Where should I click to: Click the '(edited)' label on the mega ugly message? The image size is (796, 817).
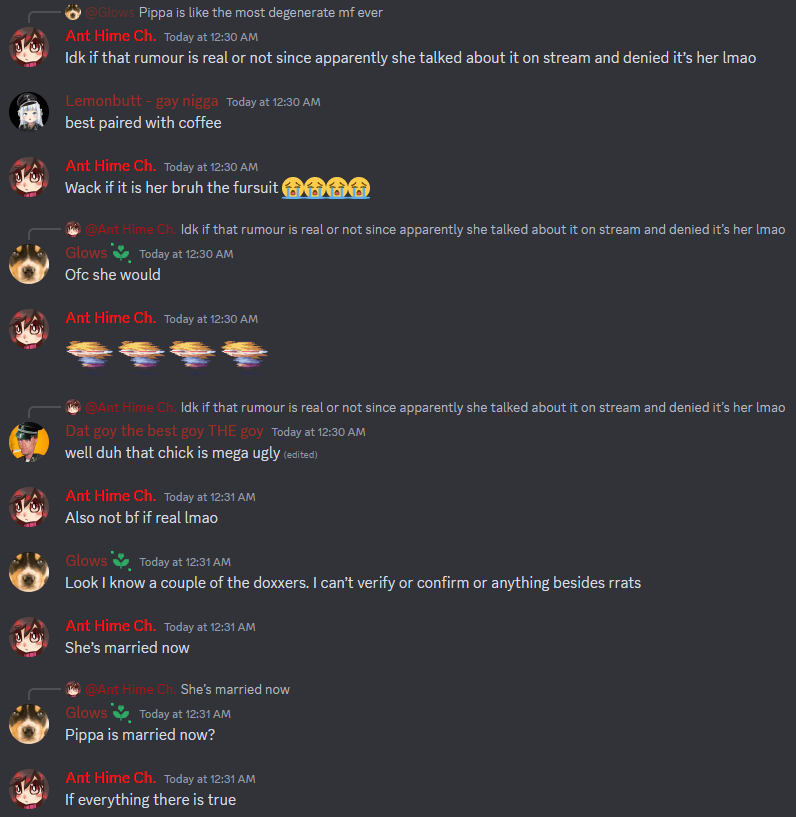tap(301, 454)
